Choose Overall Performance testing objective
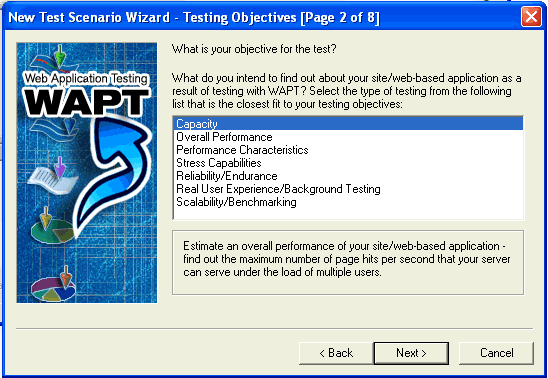 point(348,137)
